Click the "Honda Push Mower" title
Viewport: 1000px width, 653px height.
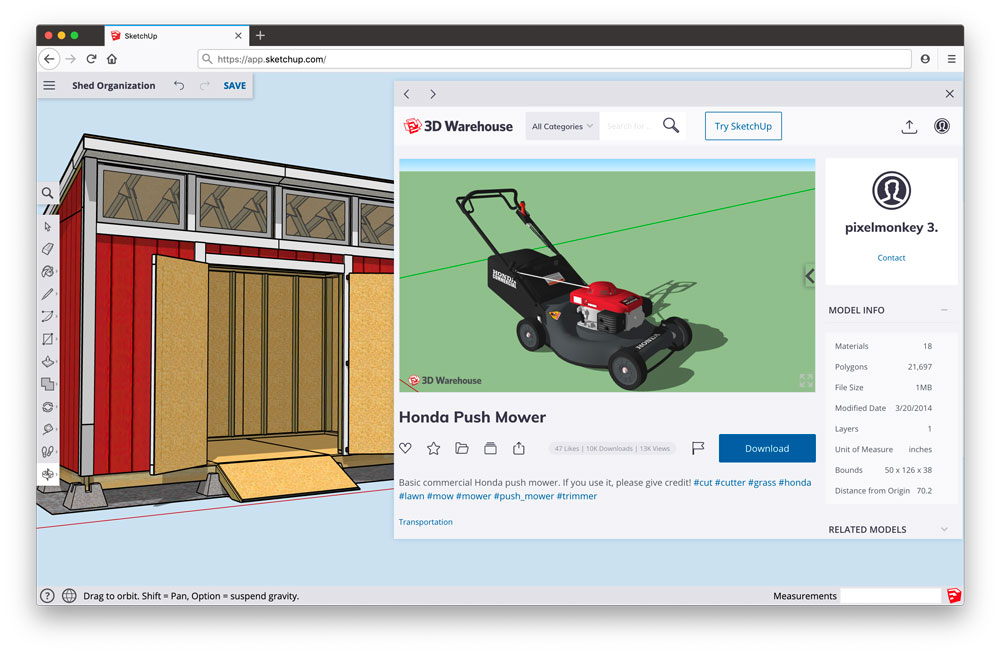pos(472,417)
